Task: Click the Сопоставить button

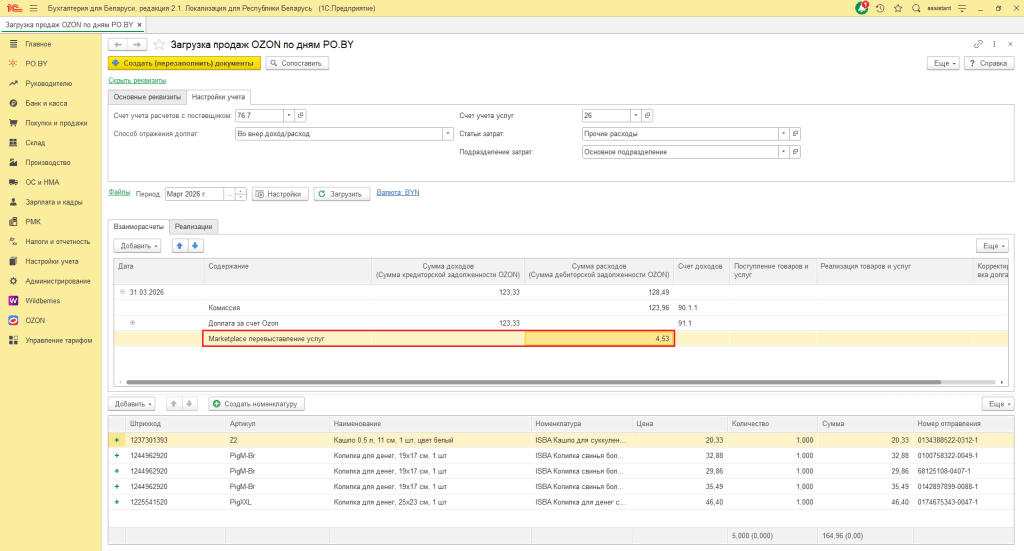Action: click(x=297, y=63)
